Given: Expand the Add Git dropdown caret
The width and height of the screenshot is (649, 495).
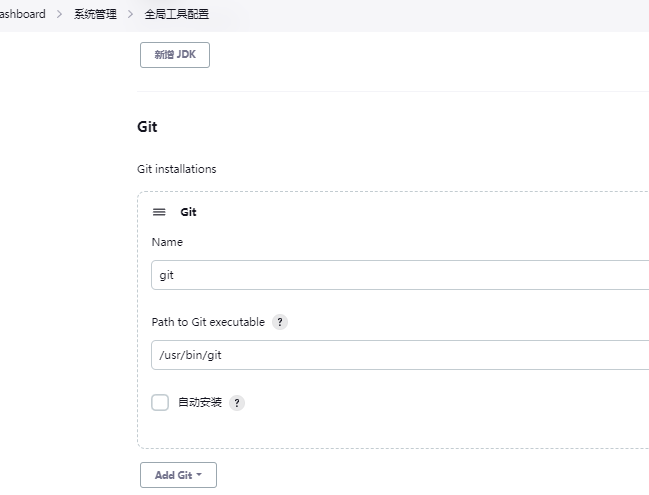Looking at the screenshot, I should 199,474.
